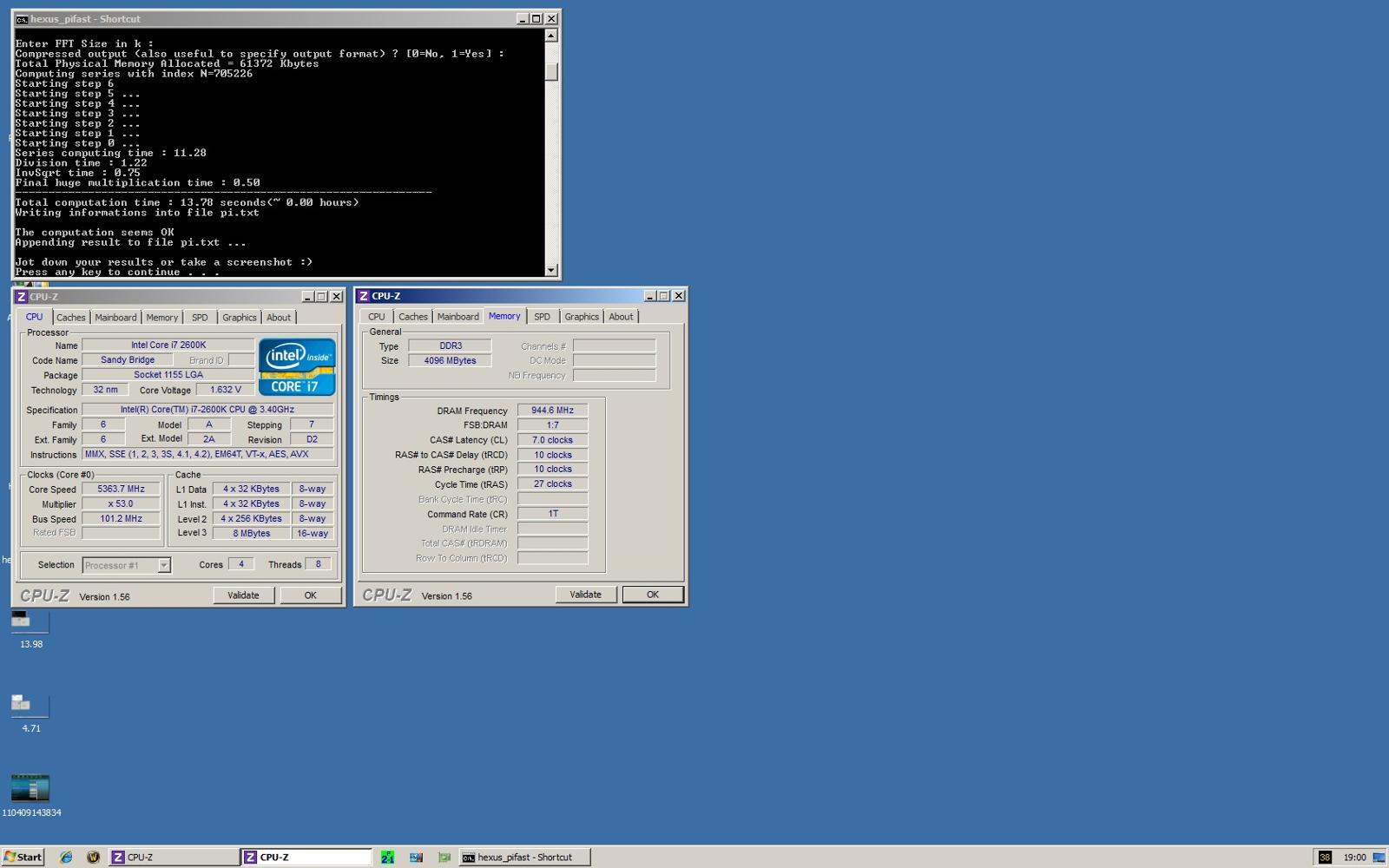Click the console scrollbar up arrow
Screen dimensions: 1389x868
551,36
